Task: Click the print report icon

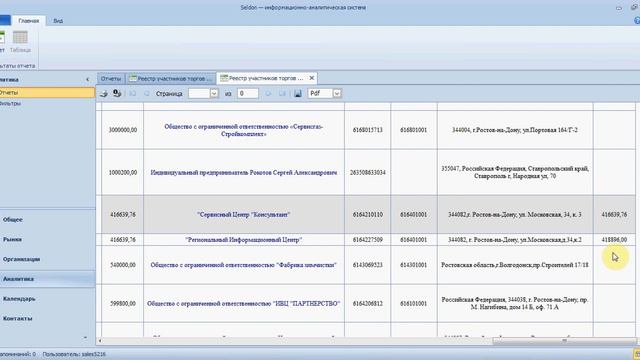Action: click(x=104, y=93)
